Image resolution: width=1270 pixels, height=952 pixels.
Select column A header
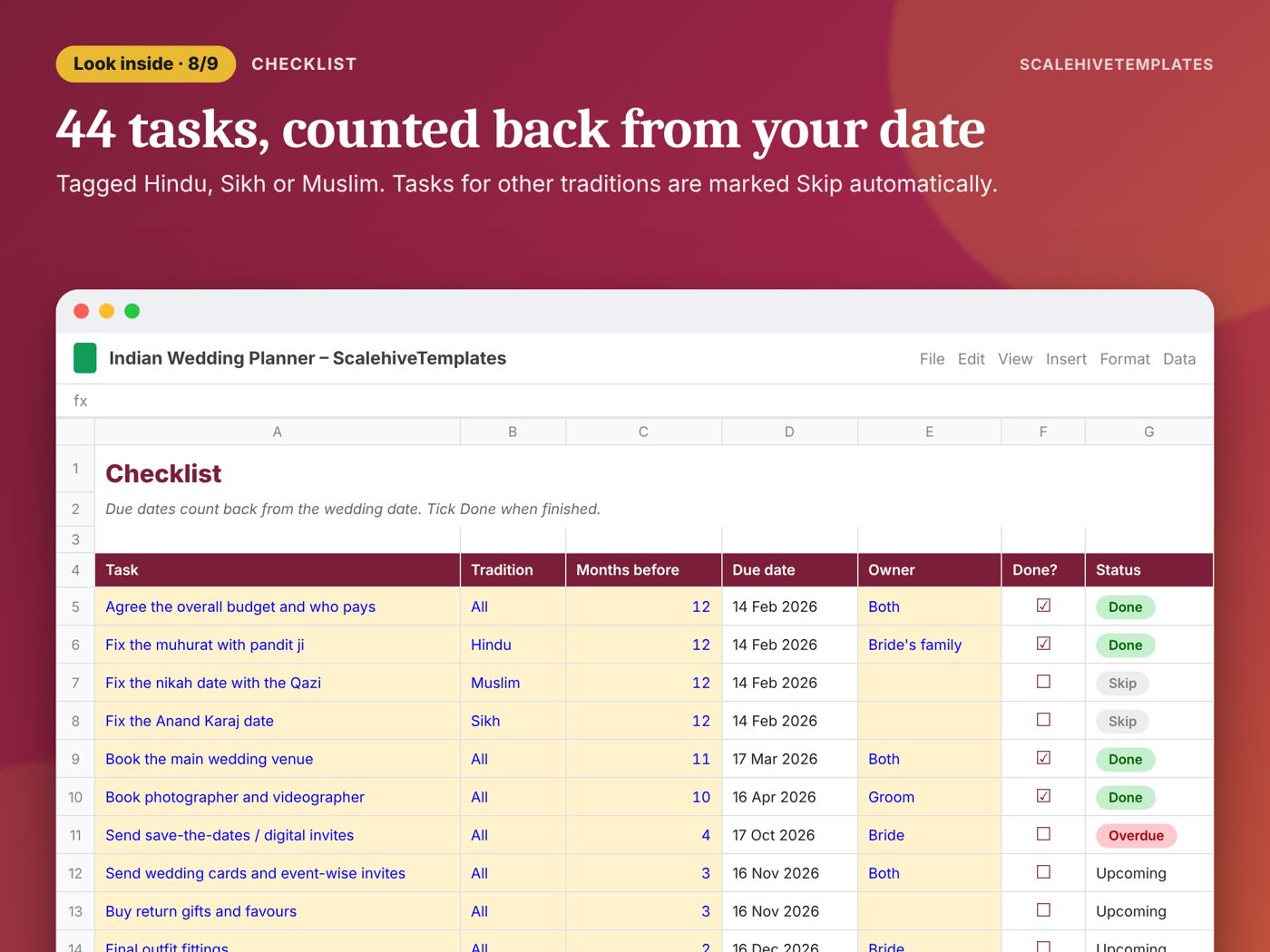pos(278,432)
